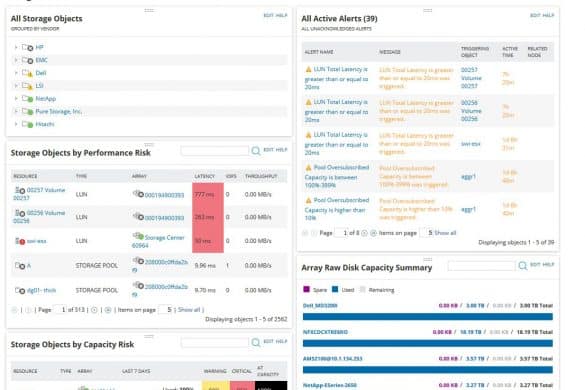Screen dimensions: 585x390
Task: Open the swi-esx triggering object link
Action: tap(470, 144)
